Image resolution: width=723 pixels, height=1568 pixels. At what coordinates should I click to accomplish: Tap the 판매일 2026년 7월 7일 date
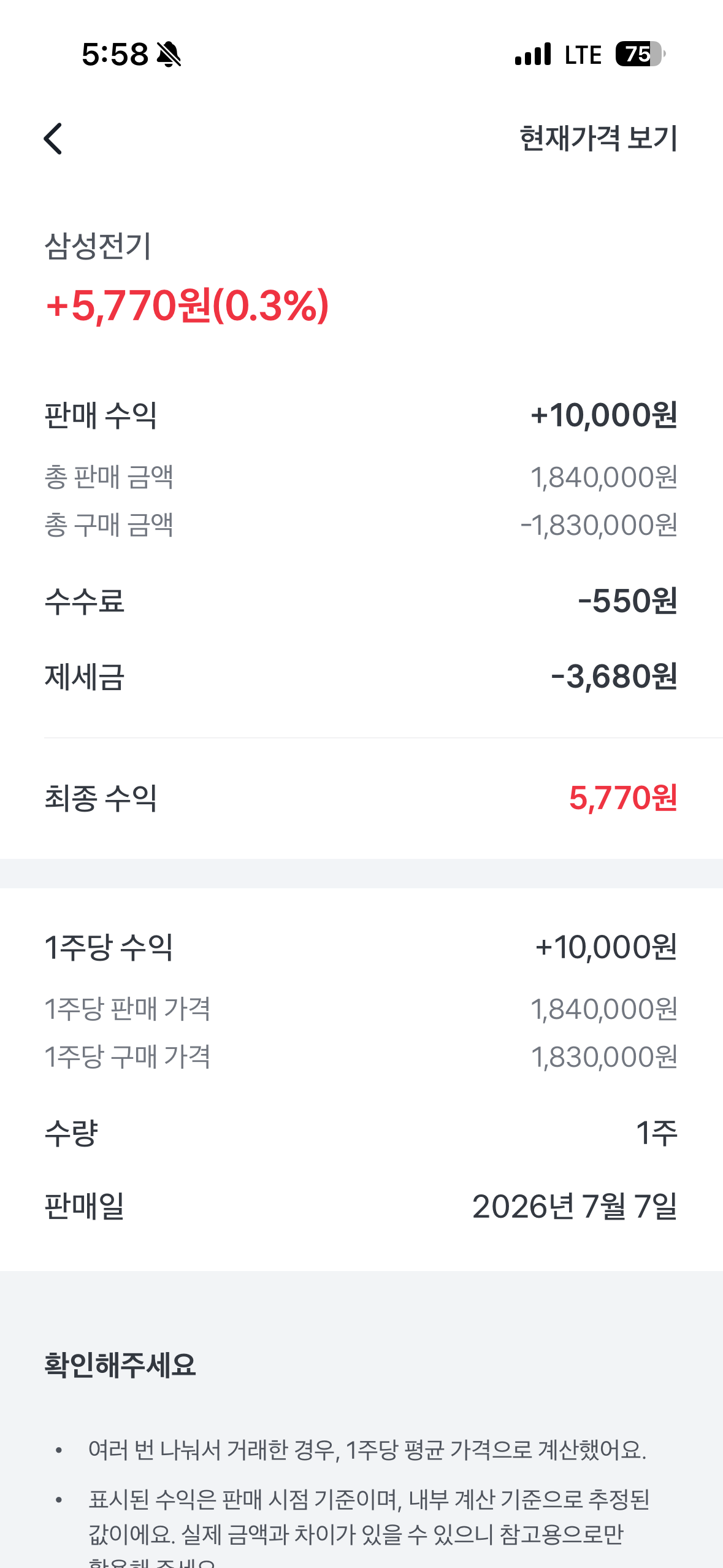click(575, 1206)
